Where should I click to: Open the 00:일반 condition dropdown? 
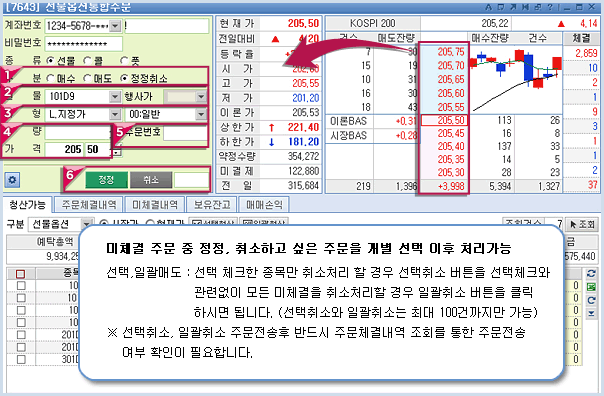pos(201,114)
